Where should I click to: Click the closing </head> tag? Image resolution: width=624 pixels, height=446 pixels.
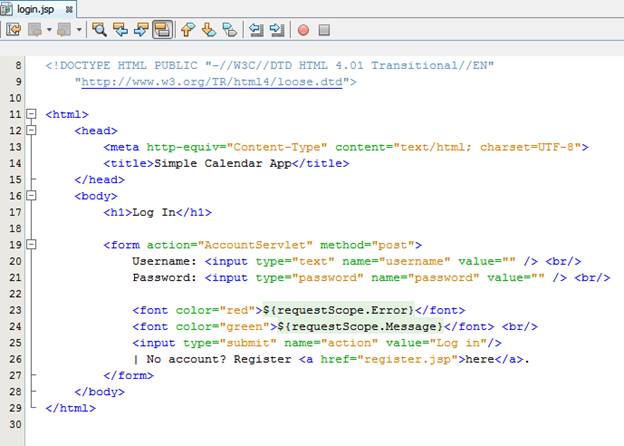99,180
